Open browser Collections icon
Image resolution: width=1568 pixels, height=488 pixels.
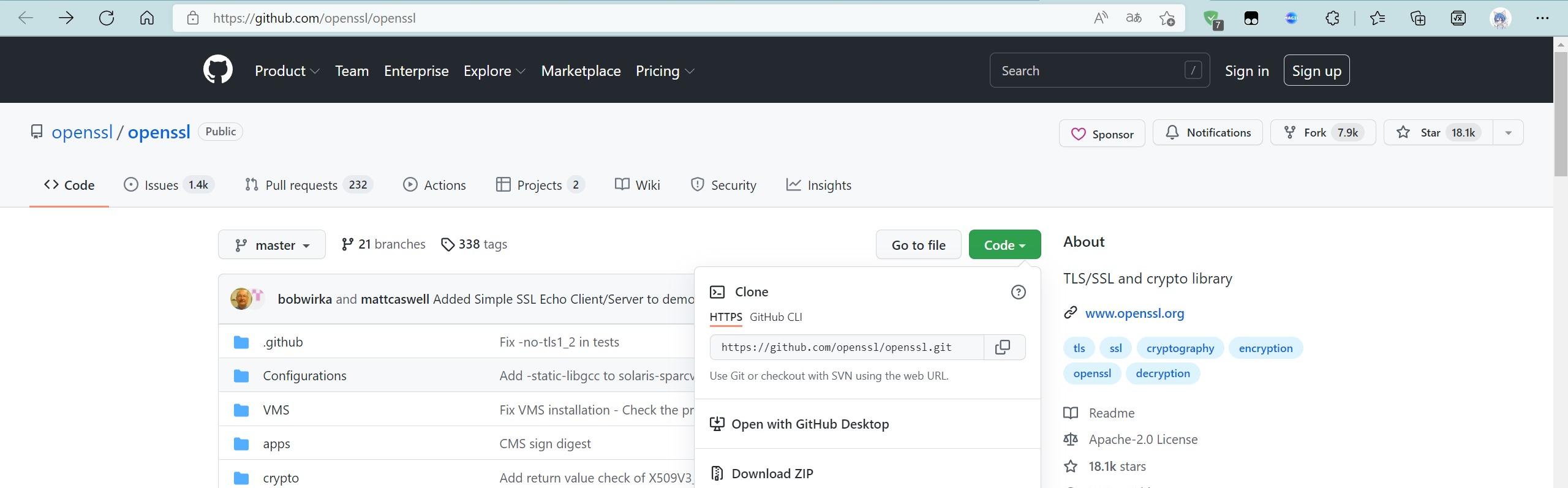(x=1418, y=18)
